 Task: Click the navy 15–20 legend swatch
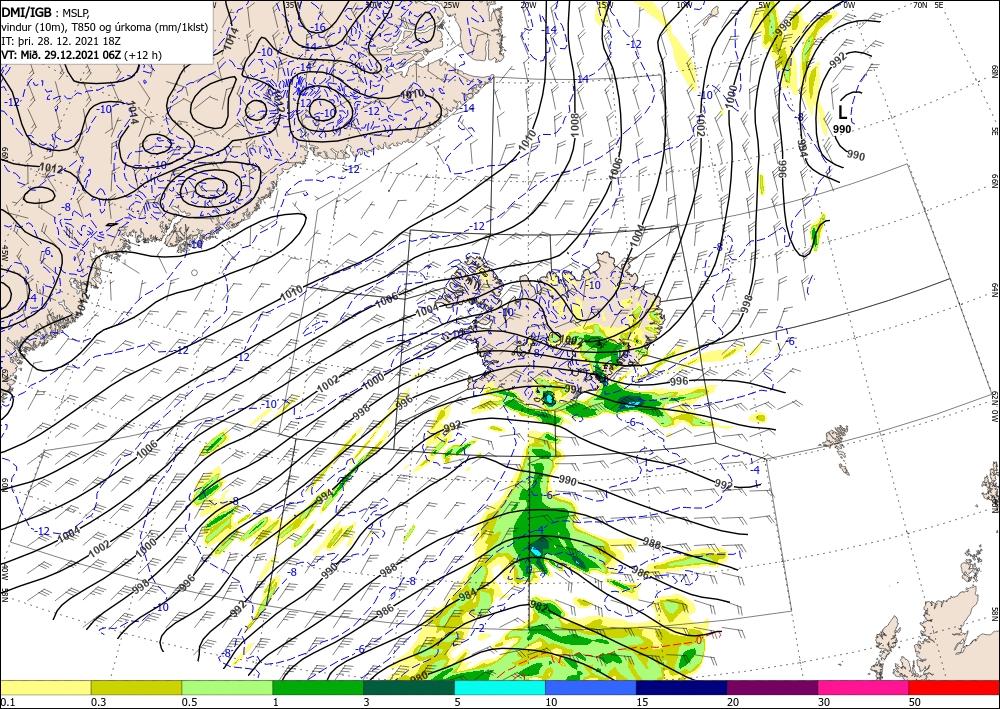tap(681, 687)
